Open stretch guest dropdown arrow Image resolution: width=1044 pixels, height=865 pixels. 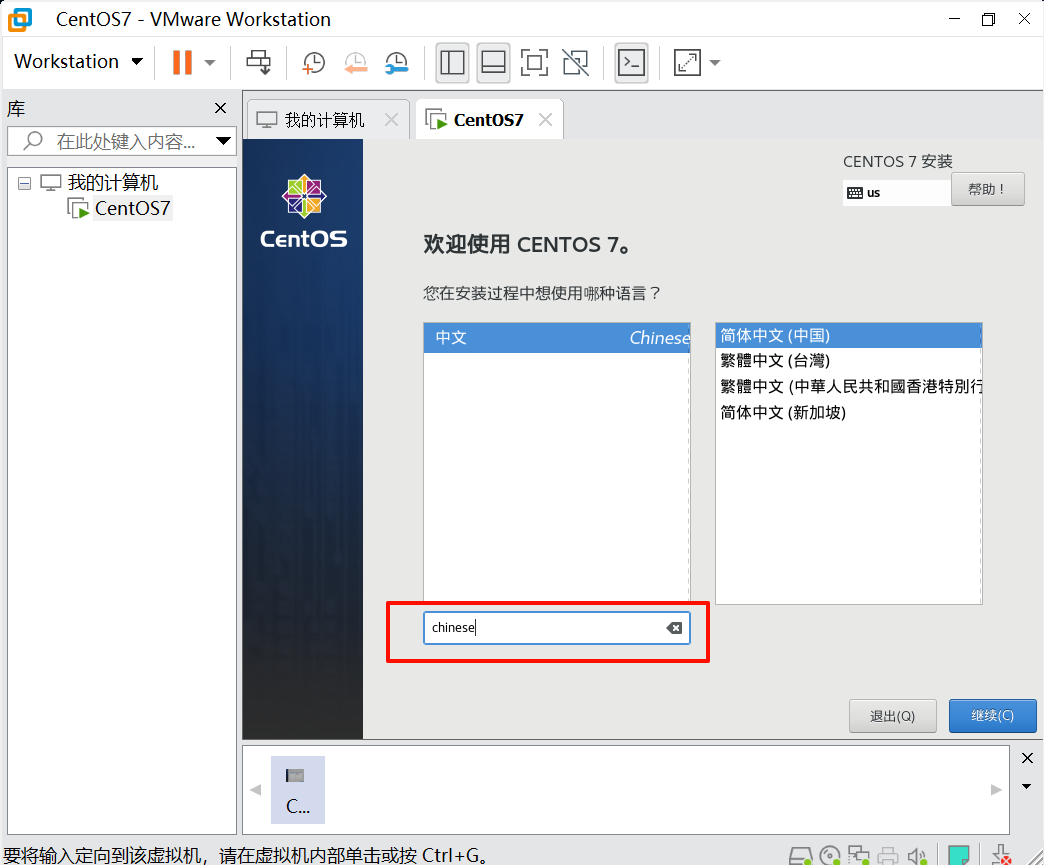pos(715,63)
